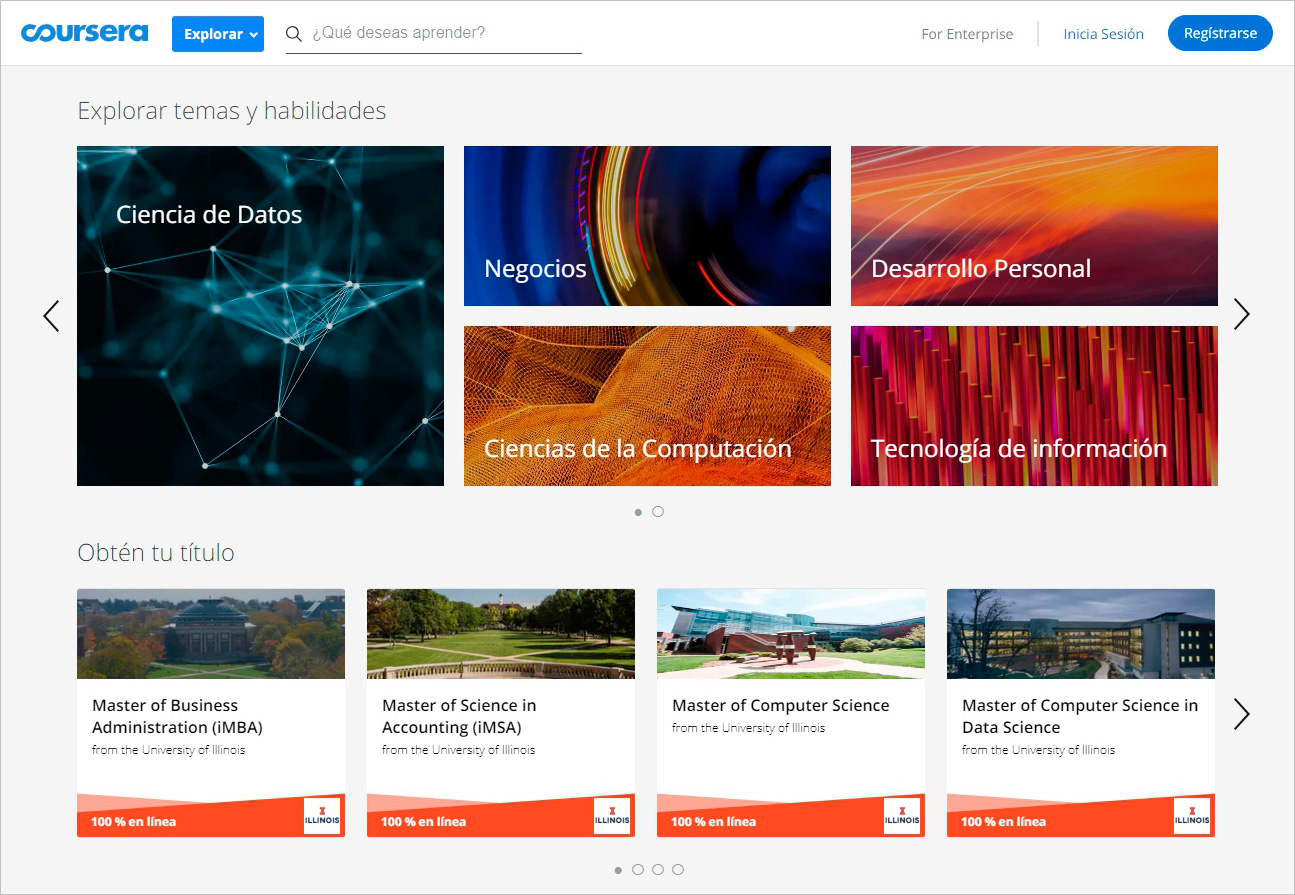Open the Ciencias de la Computación tile
Screen dimensions: 1295x895
point(647,406)
